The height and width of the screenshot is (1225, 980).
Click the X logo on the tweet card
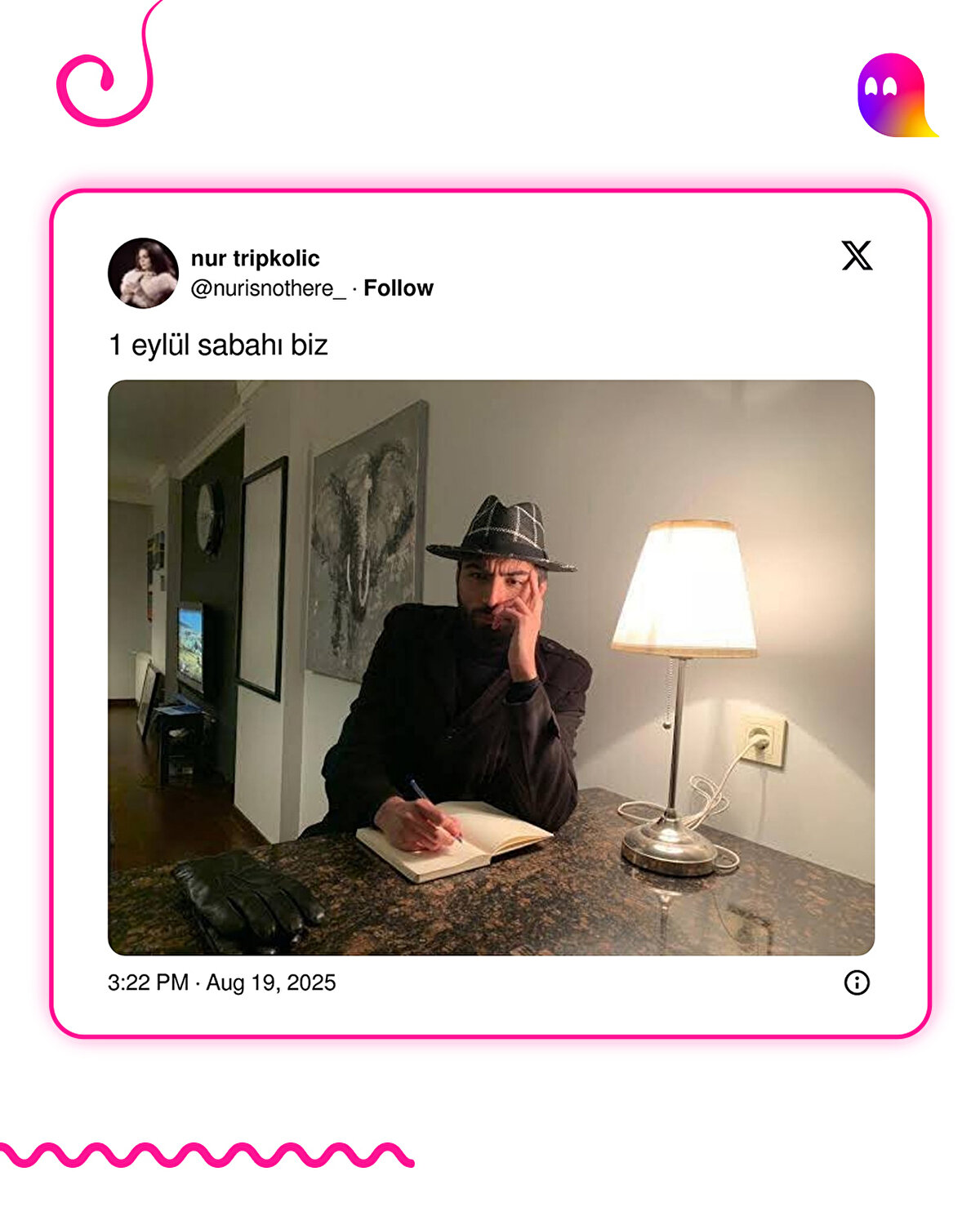(857, 256)
